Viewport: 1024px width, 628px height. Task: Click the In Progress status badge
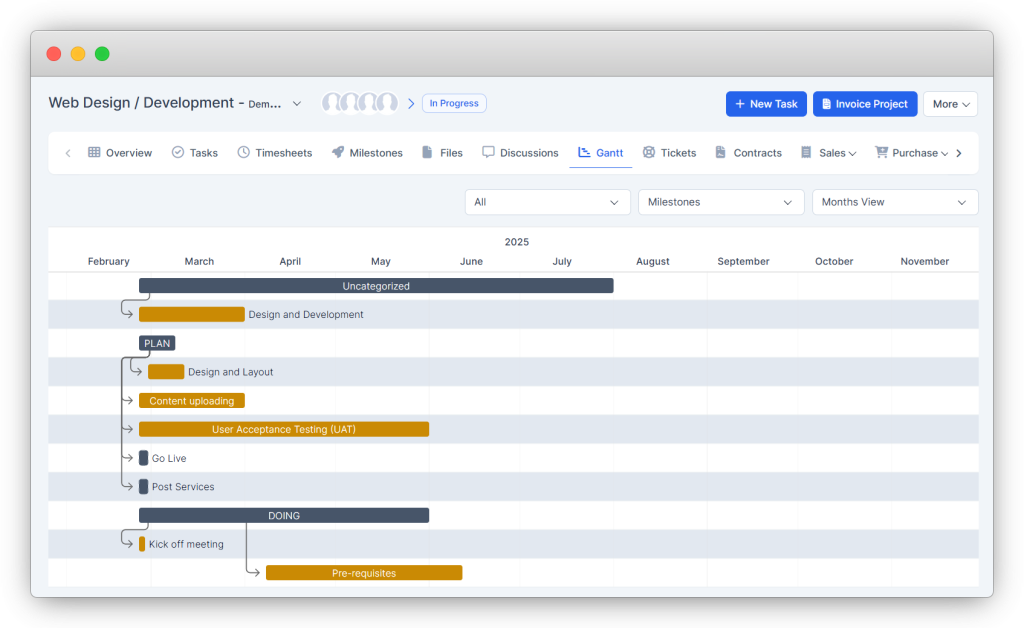point(453,103)
